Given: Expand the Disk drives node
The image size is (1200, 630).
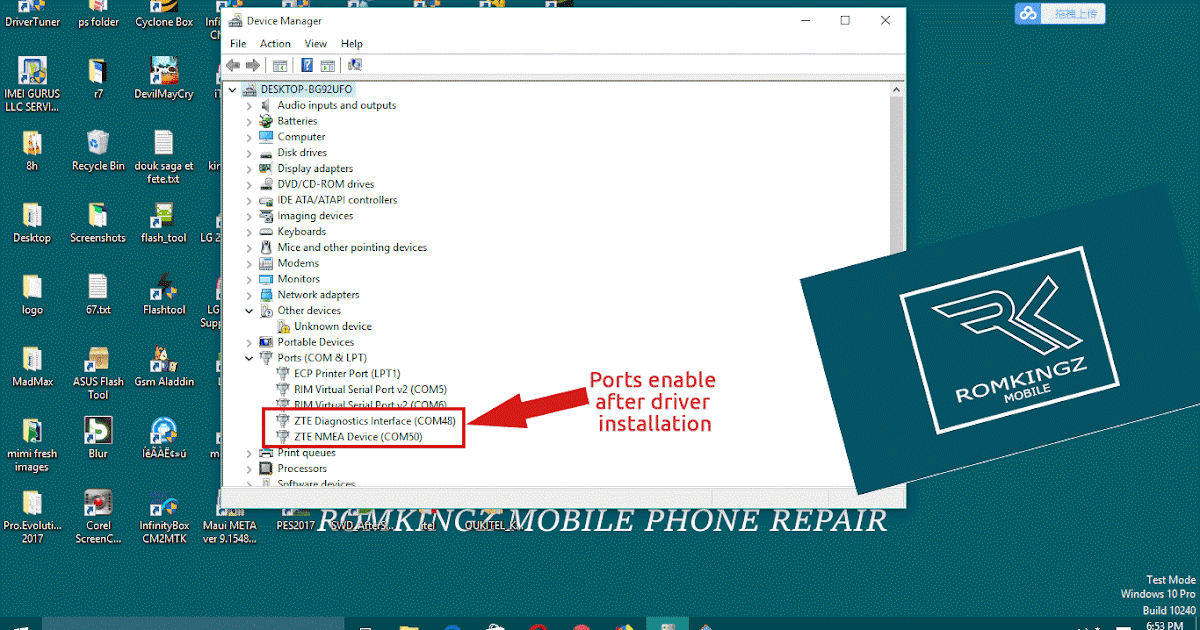Looking at the screenshot, I should (249, 152).
